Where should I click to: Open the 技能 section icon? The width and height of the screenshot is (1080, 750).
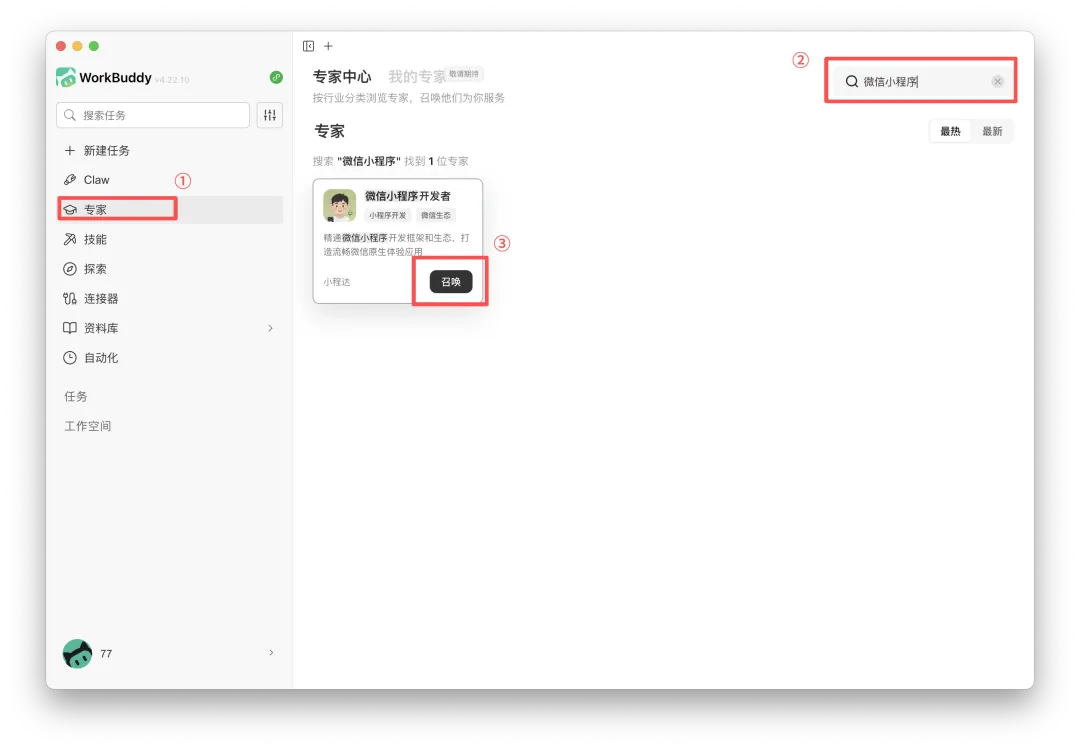tap(70, 239)
